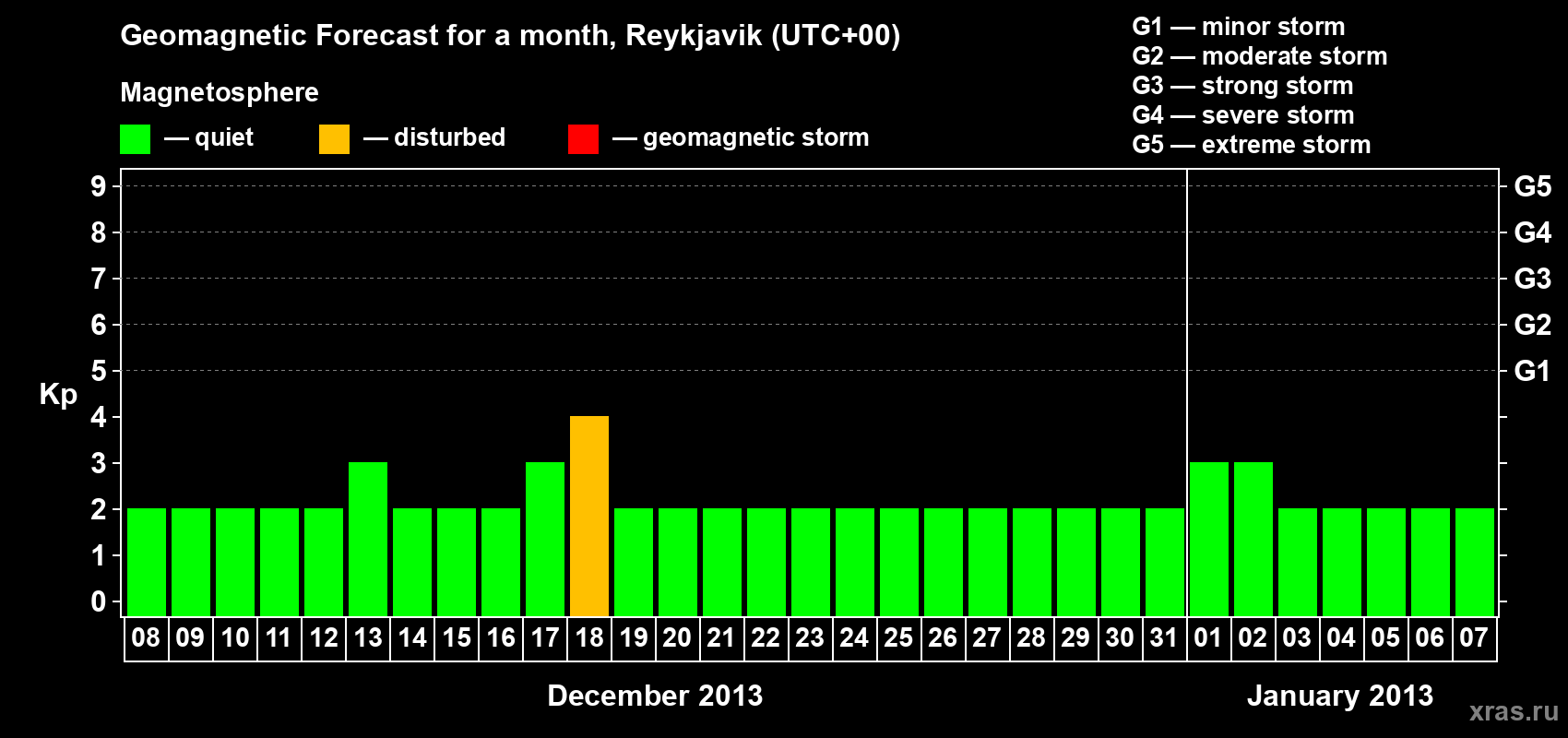This screenshot has width=1568, height=738.
Task: Click the date label 09
Action: [x=190, y=637]
